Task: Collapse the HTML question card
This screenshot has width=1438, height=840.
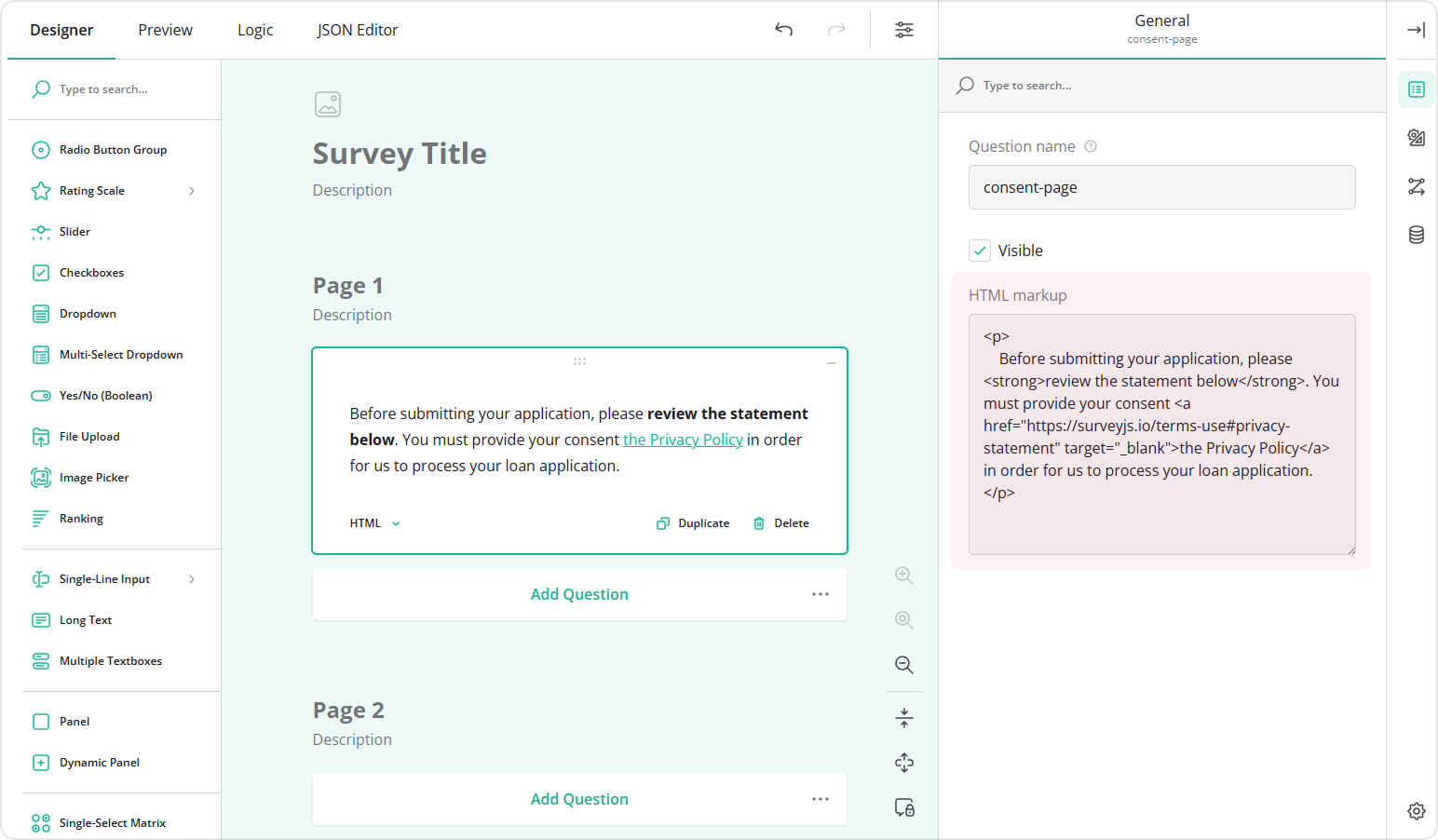Action: pos(832,361)
